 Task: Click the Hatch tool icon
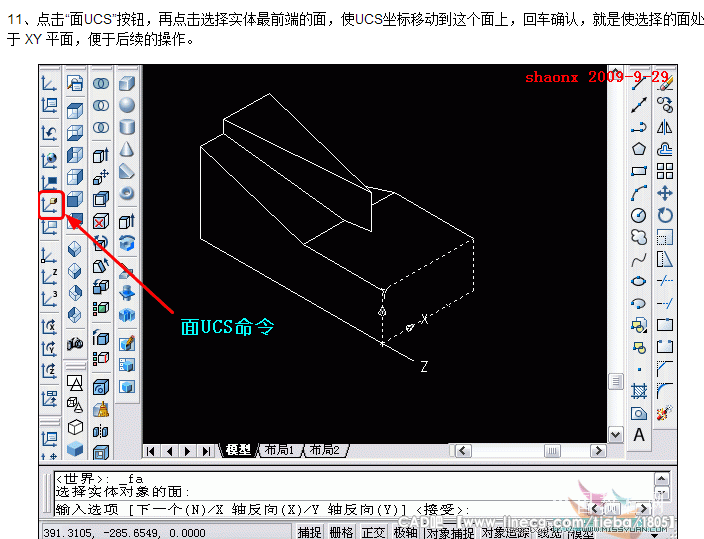pyautogui.click(x=638, y=391)
